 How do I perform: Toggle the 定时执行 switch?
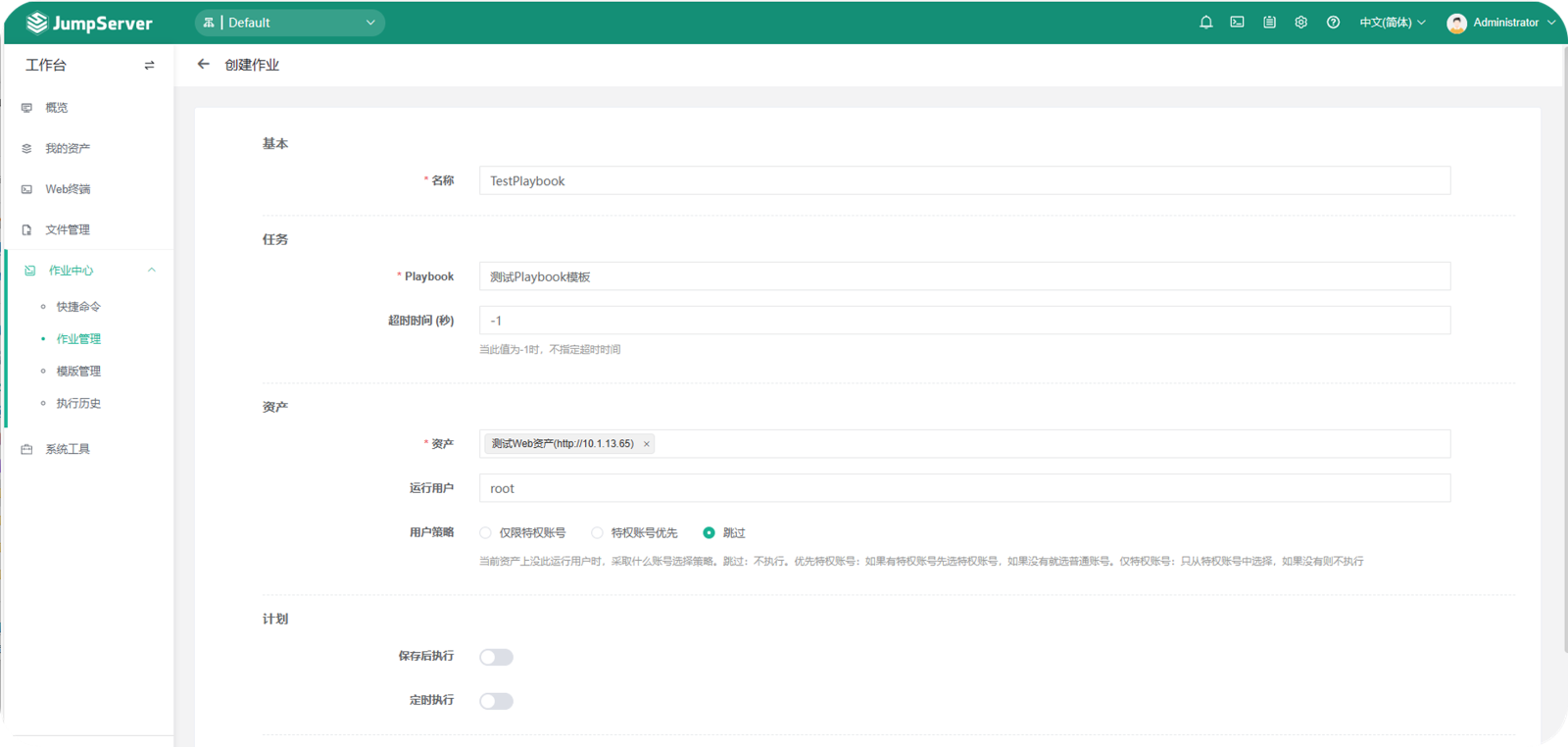496,701
